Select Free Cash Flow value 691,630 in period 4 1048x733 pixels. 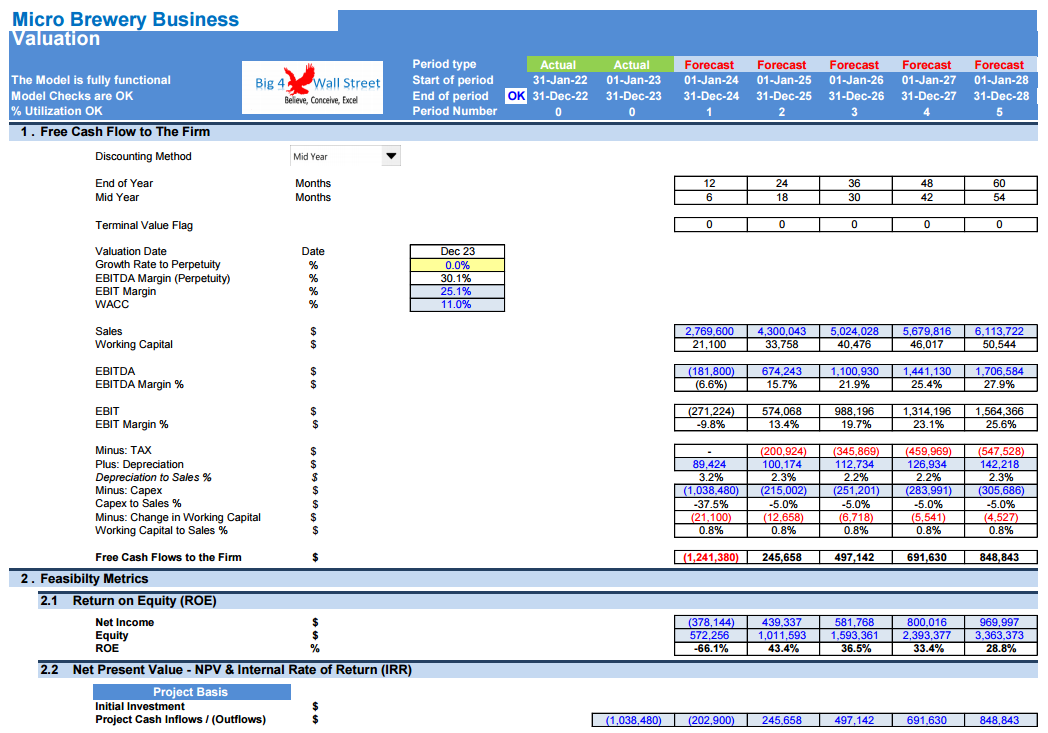coord(928,557)
